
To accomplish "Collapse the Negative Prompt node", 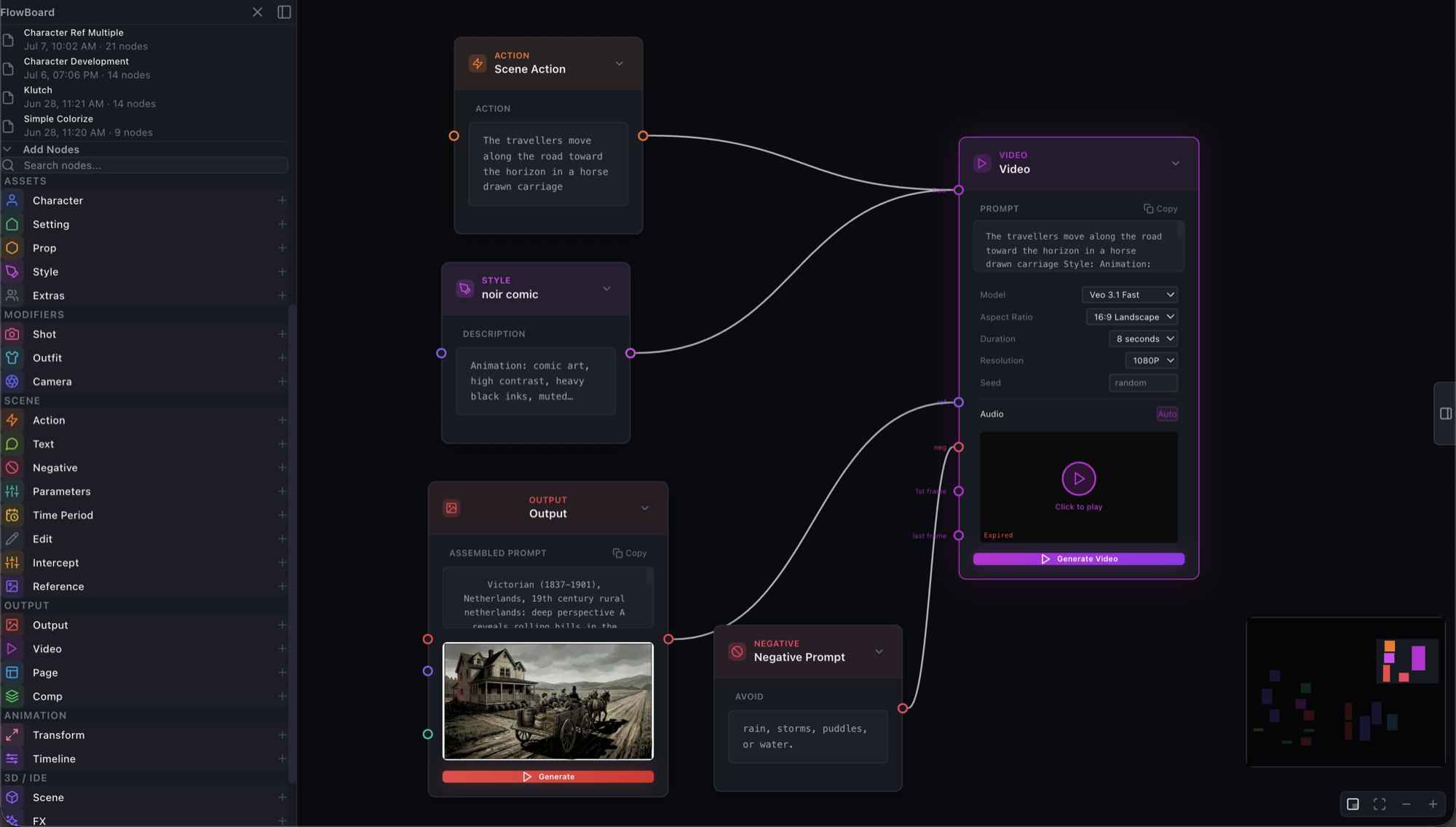I will tap(879, 652).
